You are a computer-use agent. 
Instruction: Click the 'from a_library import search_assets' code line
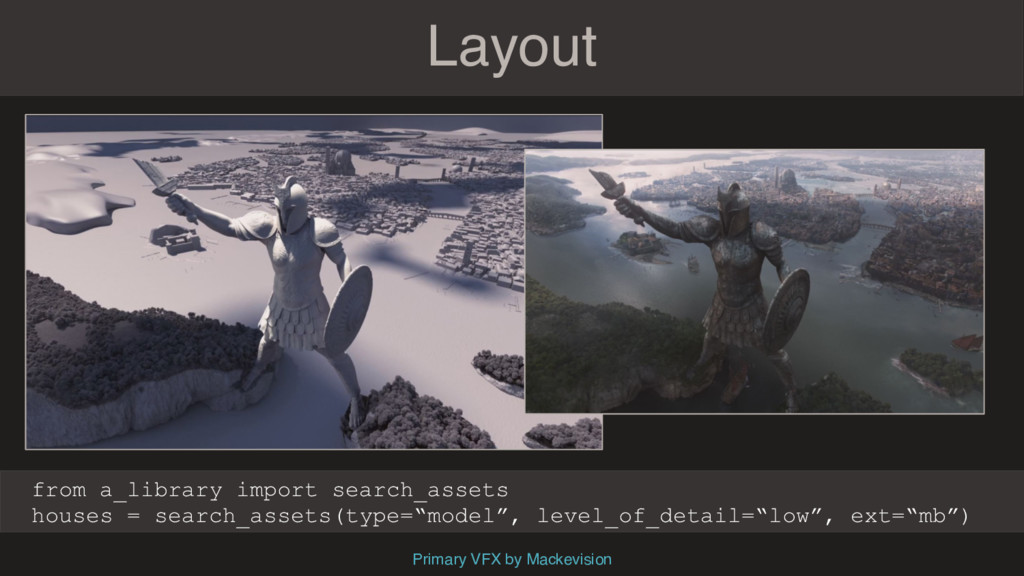(x=270, y=490)
